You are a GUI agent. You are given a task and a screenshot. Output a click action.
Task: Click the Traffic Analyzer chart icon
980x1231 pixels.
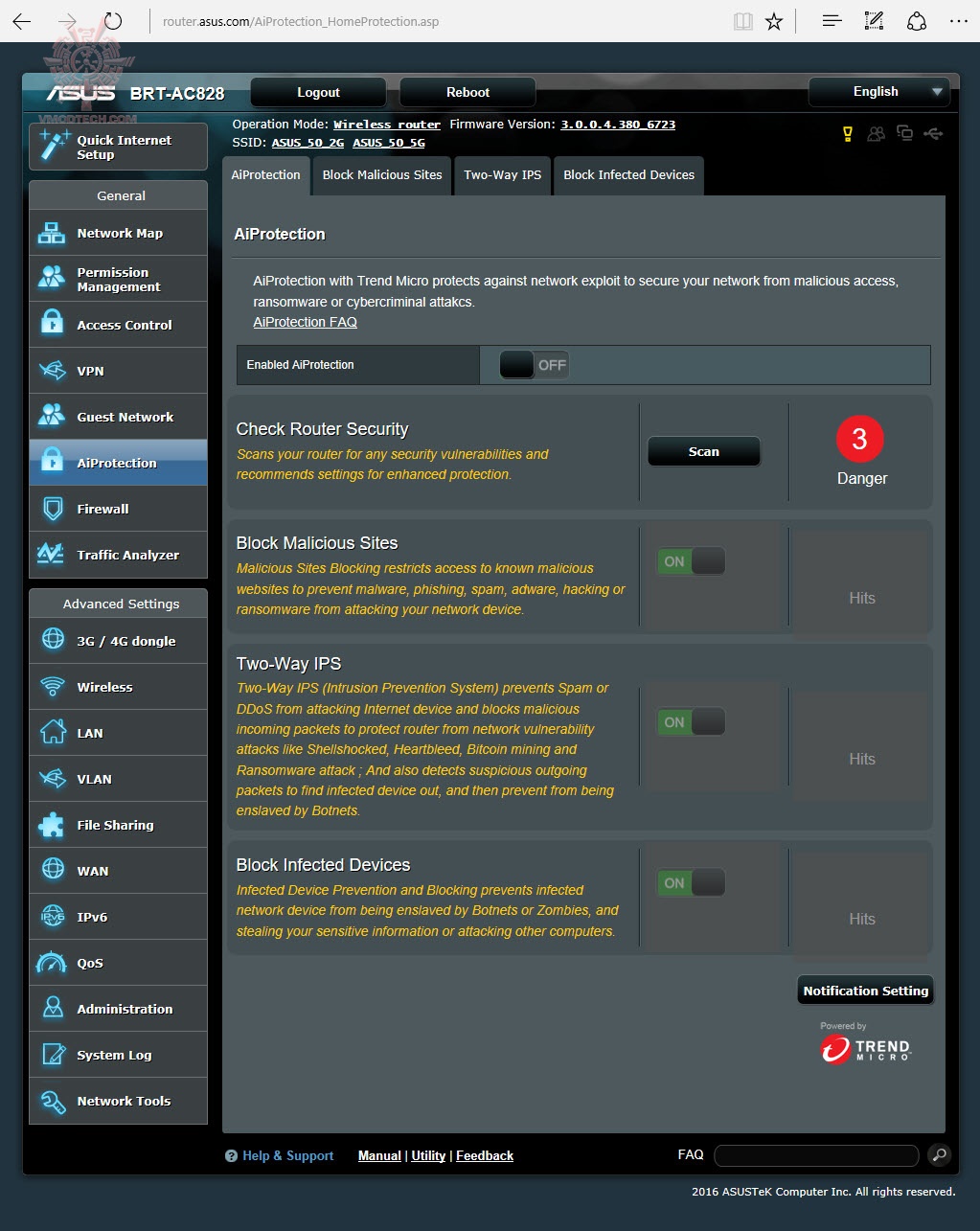click(x=51, y=554)
